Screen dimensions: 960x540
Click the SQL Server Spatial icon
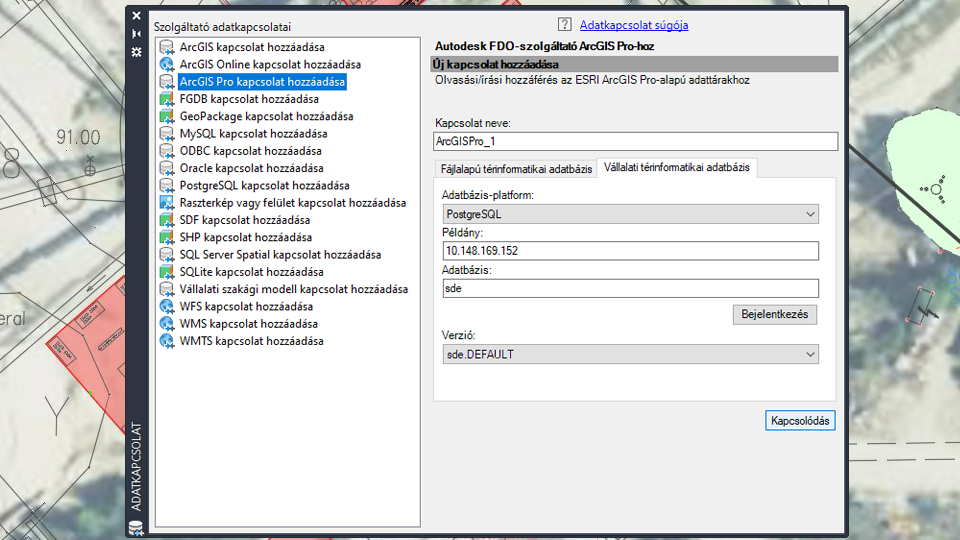[167, 255]
